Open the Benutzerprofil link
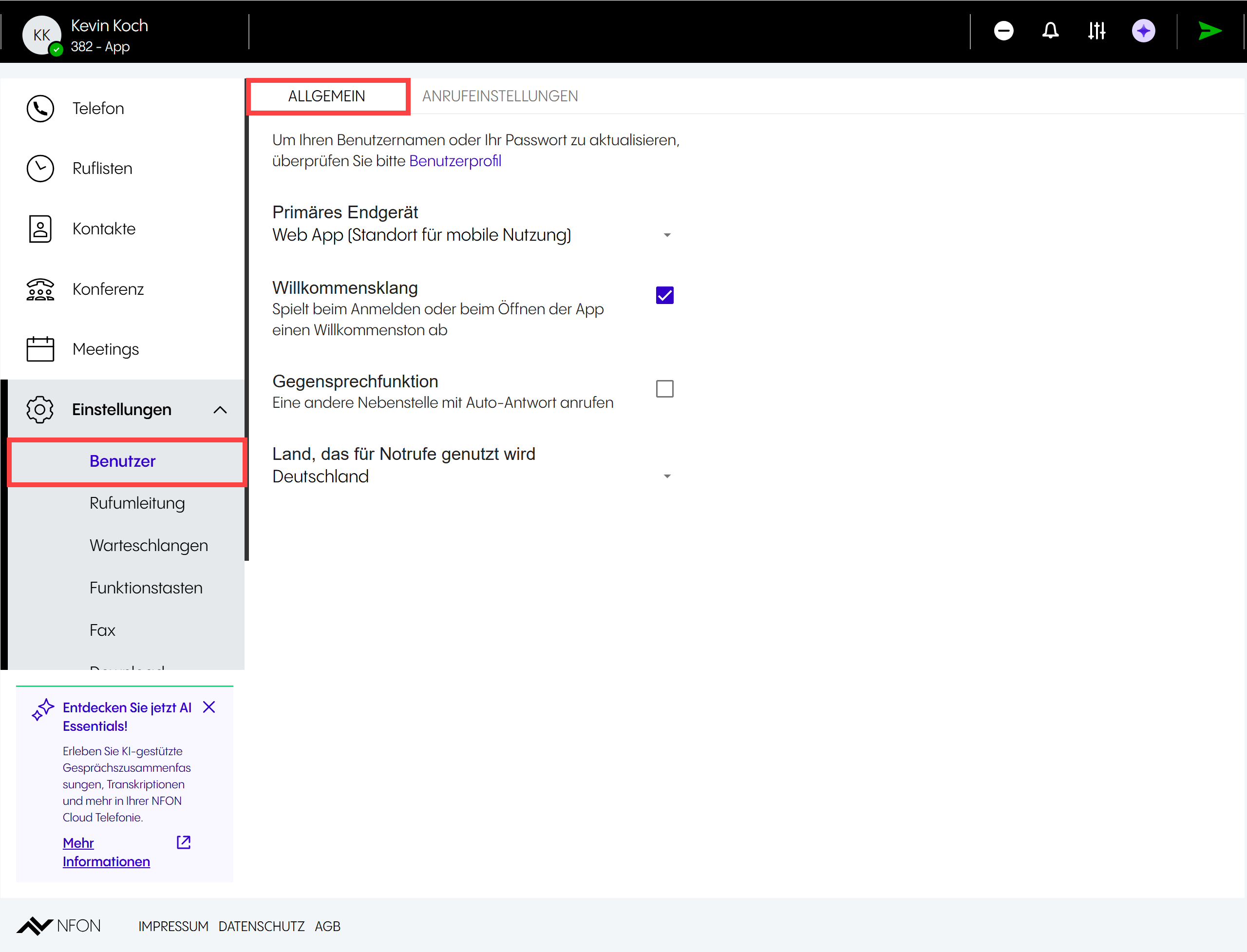 [455, 161]
